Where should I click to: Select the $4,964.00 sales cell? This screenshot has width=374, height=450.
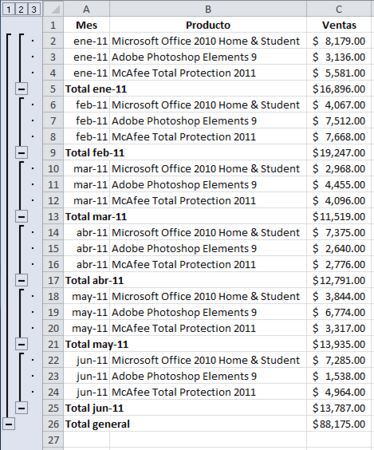(339, 392)
